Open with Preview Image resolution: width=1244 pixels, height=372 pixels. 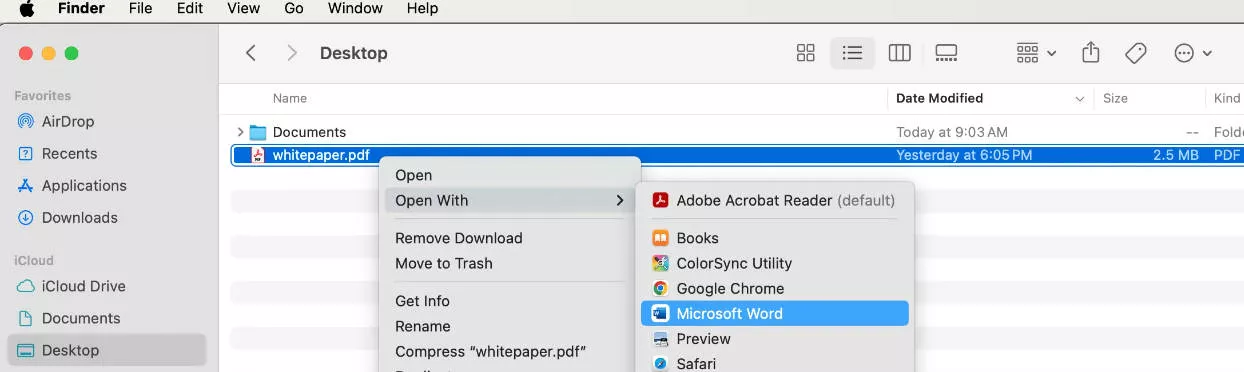click(x=775, y=338)
